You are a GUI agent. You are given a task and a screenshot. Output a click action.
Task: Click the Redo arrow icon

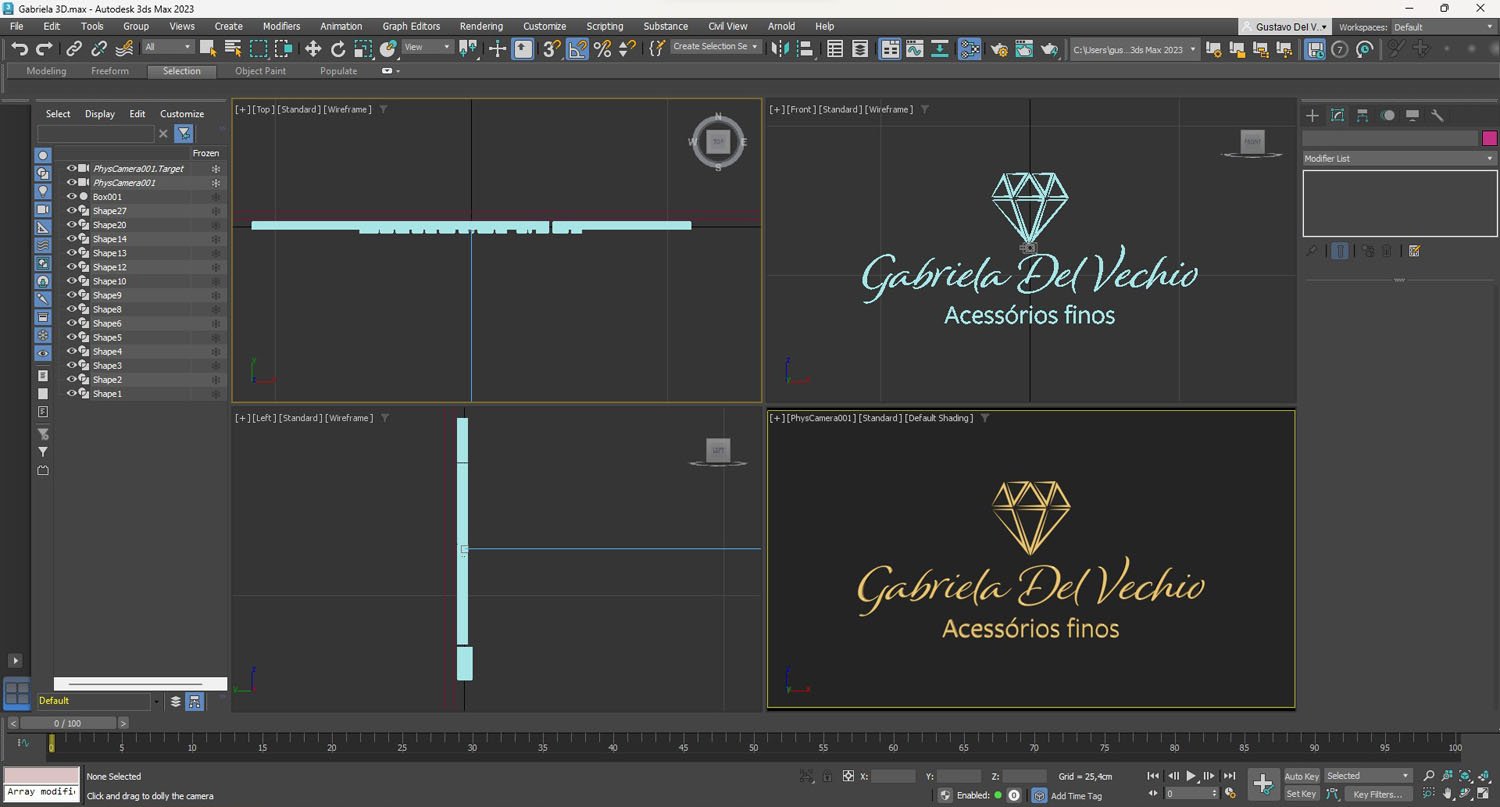click(44, 48)
